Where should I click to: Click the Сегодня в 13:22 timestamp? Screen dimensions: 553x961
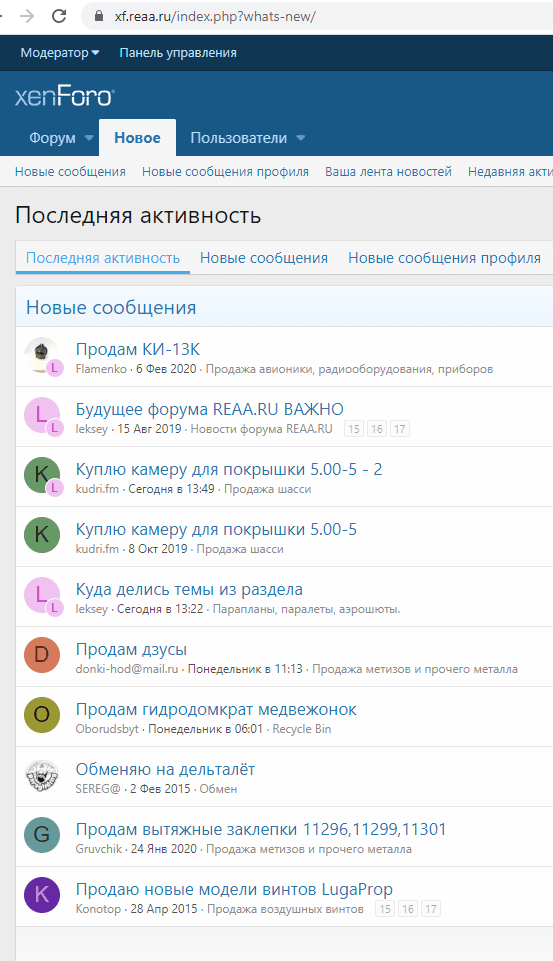point(160,609)
